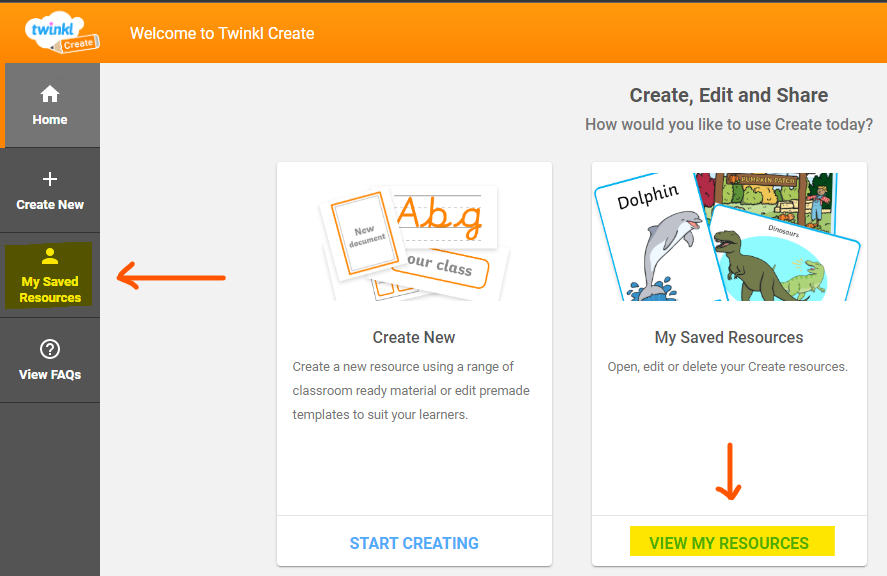Click the 'Create a new resource using' description

[x=411, y=390]
